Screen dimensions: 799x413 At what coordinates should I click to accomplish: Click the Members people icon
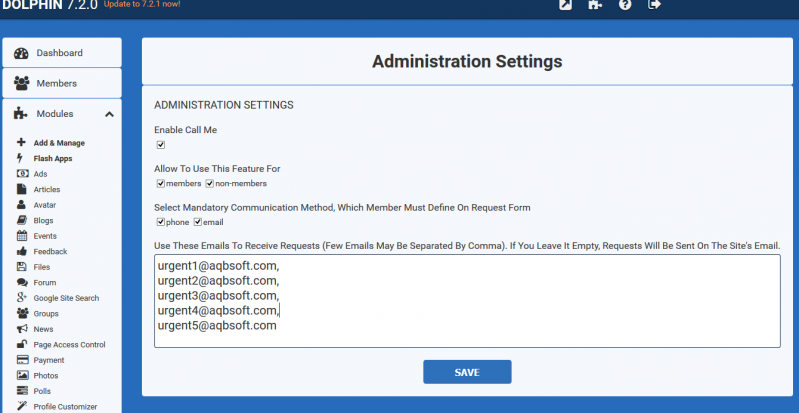click(21, 83)
